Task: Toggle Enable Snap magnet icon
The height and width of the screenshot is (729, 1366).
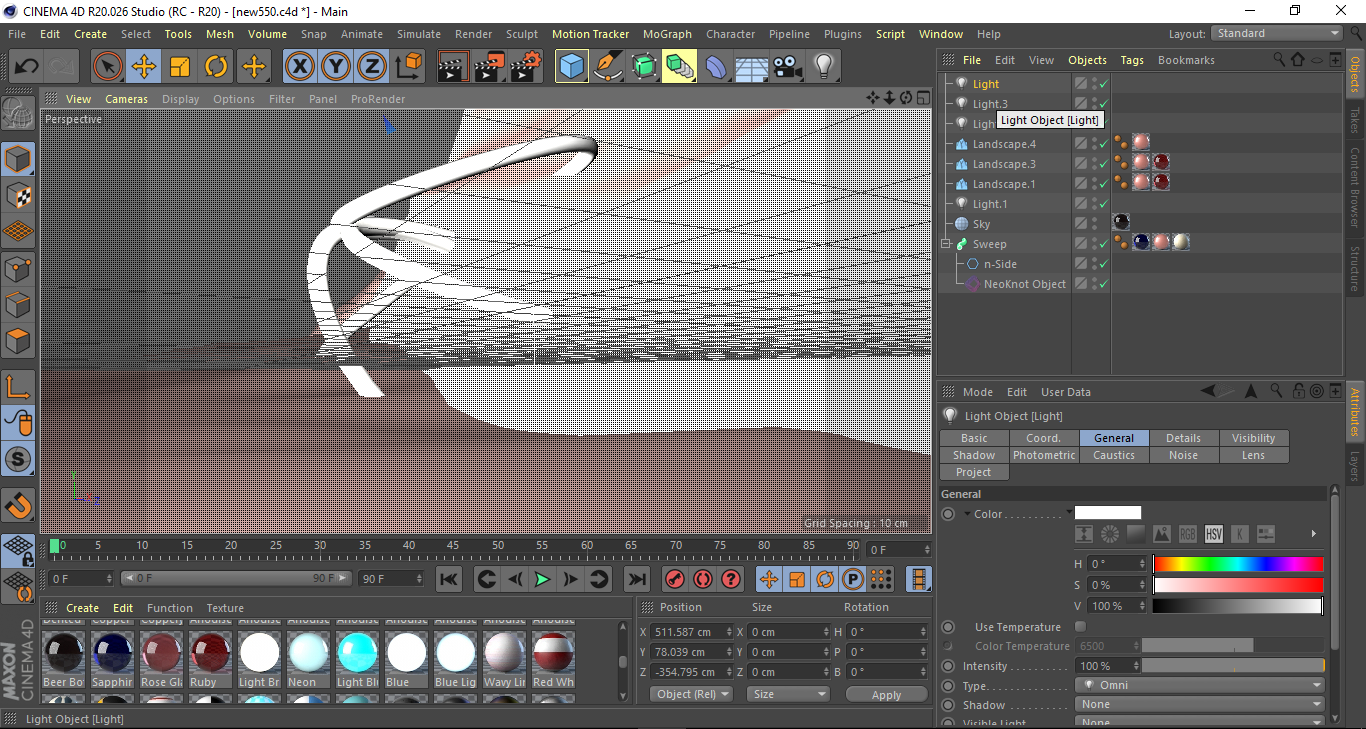Action: tap(18, 507)
